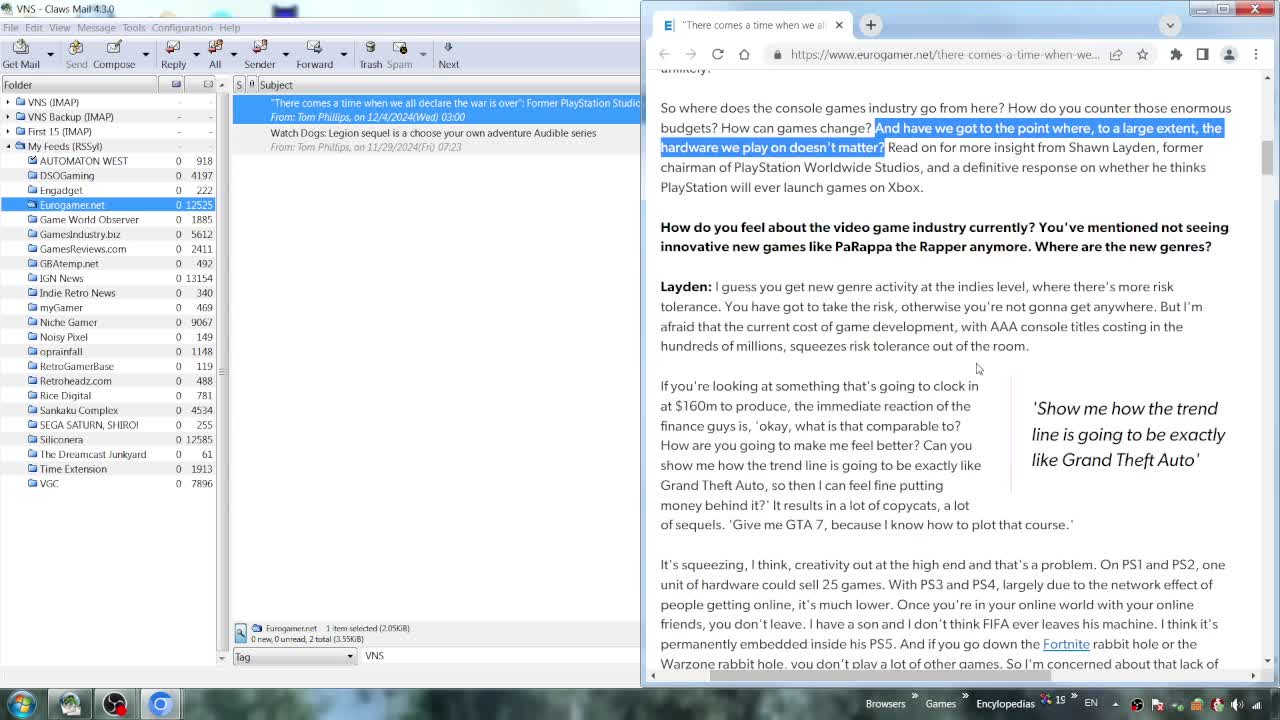Open a new browser tab
Viewport: 1280px width, 720px height.
click(870, 25)
